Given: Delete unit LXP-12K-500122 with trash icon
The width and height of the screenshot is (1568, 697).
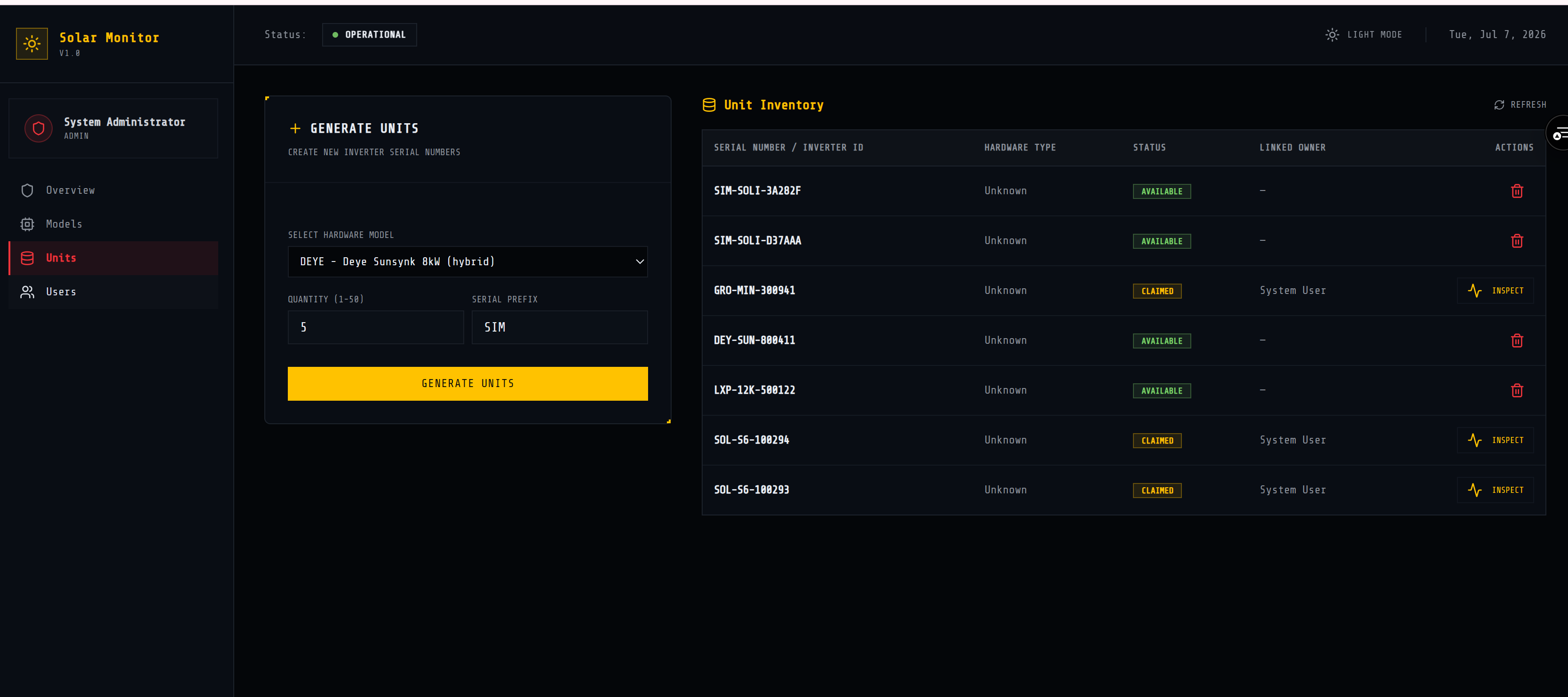Looking at the screenshot, I should (1517, 391).
